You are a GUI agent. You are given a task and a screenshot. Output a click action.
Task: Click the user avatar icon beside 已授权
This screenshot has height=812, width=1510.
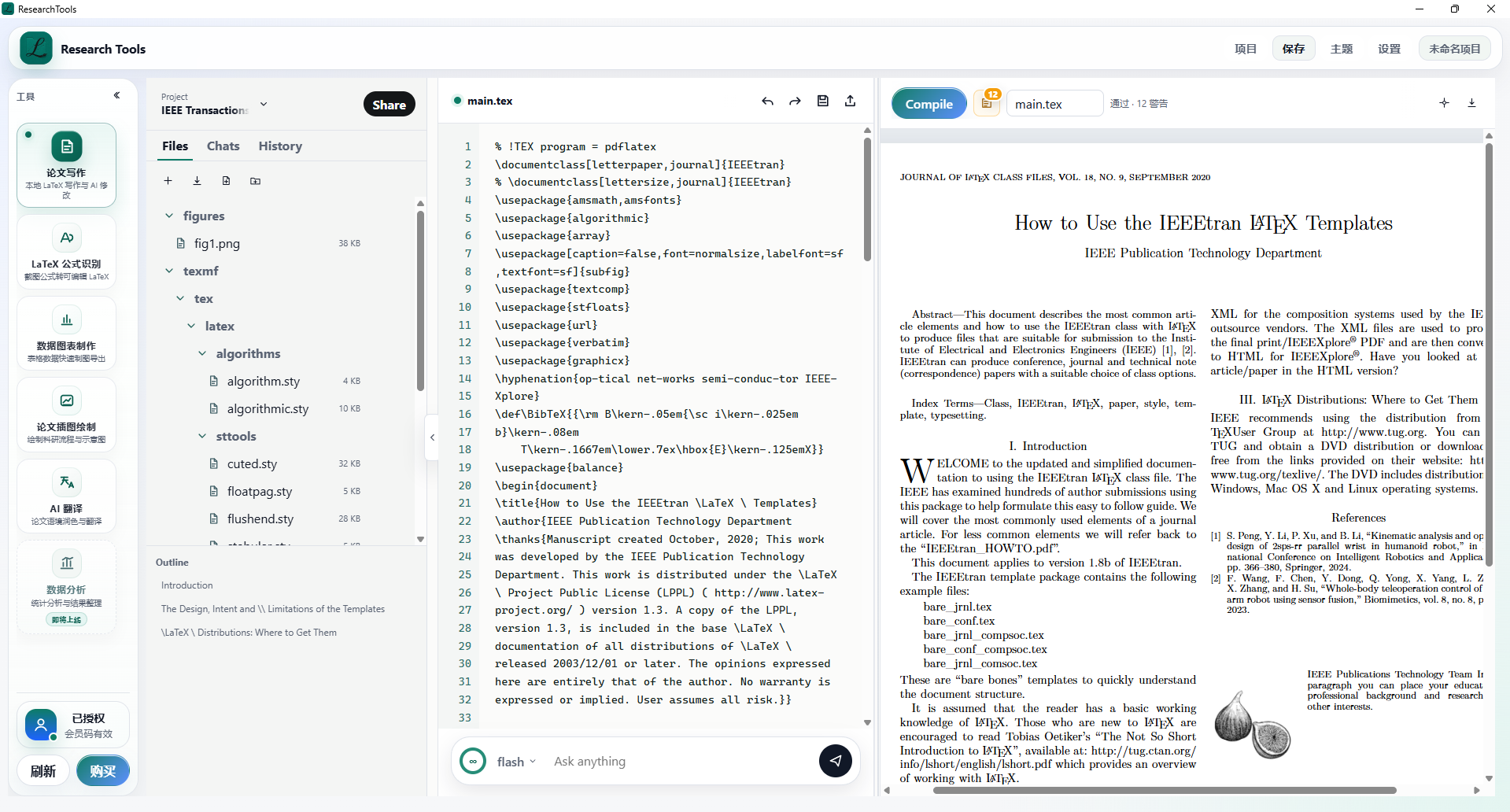40,725
